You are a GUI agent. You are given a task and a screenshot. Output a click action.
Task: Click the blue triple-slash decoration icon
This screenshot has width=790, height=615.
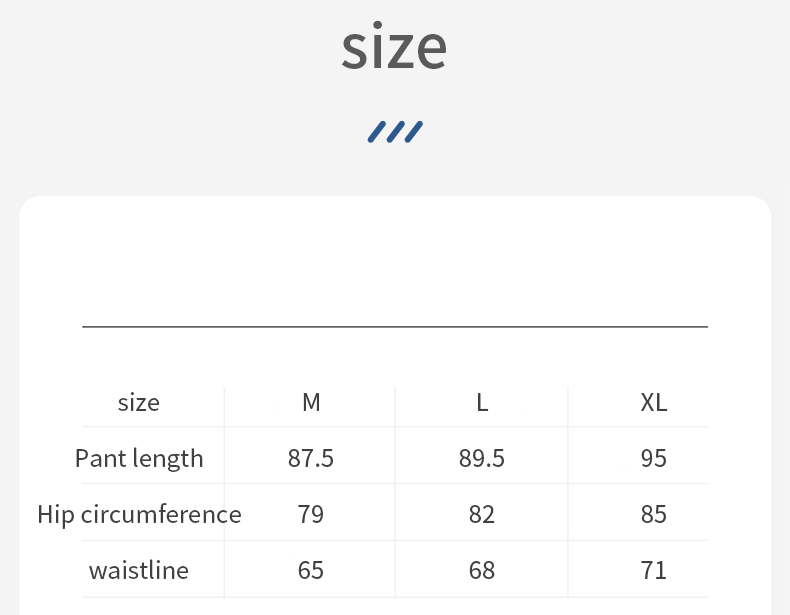pos(395,131)
